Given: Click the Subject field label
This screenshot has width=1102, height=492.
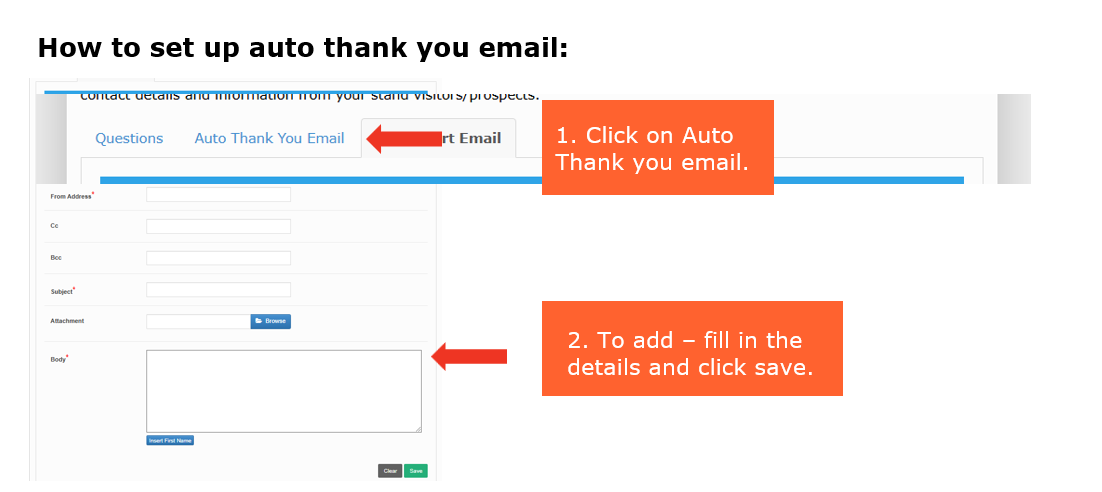Looking at the screenshot, I should [x=61, y=291].
